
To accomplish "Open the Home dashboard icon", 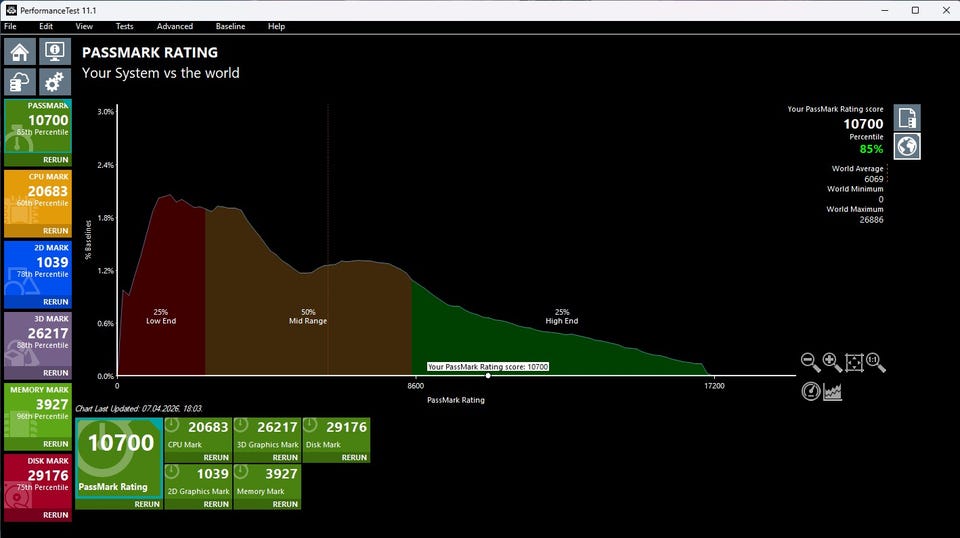I will click(20, 51).
